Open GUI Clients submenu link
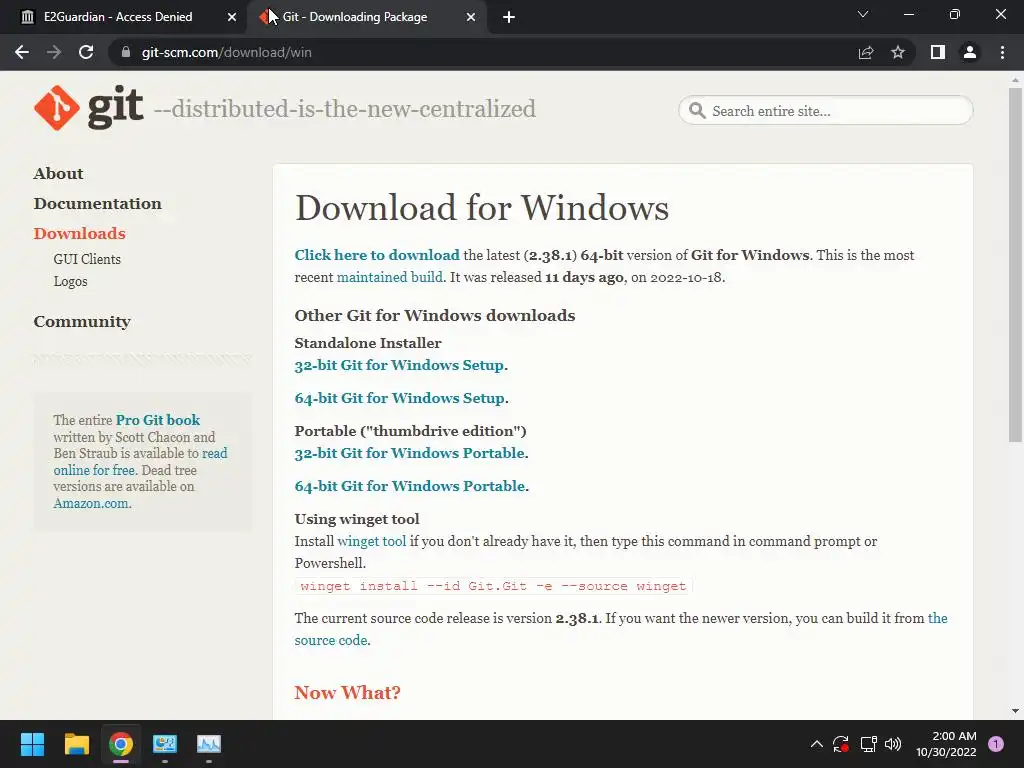 tap(87, 259)
